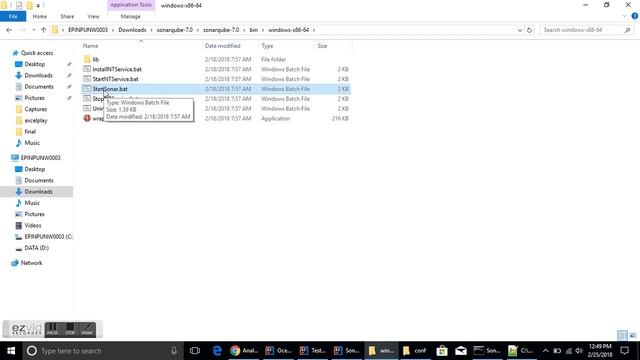The width and height of the screenshot is (640, 360).
Task: Go up one folder level
Action: pyautogui.click(x=43, y=30)
